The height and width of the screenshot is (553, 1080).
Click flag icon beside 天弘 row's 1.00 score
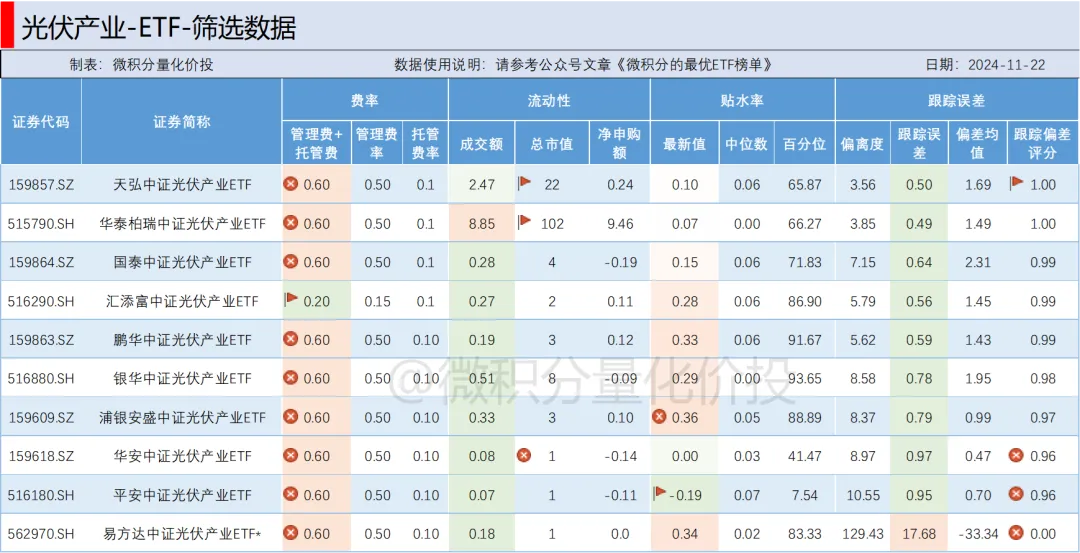(x=1017, y=183)
